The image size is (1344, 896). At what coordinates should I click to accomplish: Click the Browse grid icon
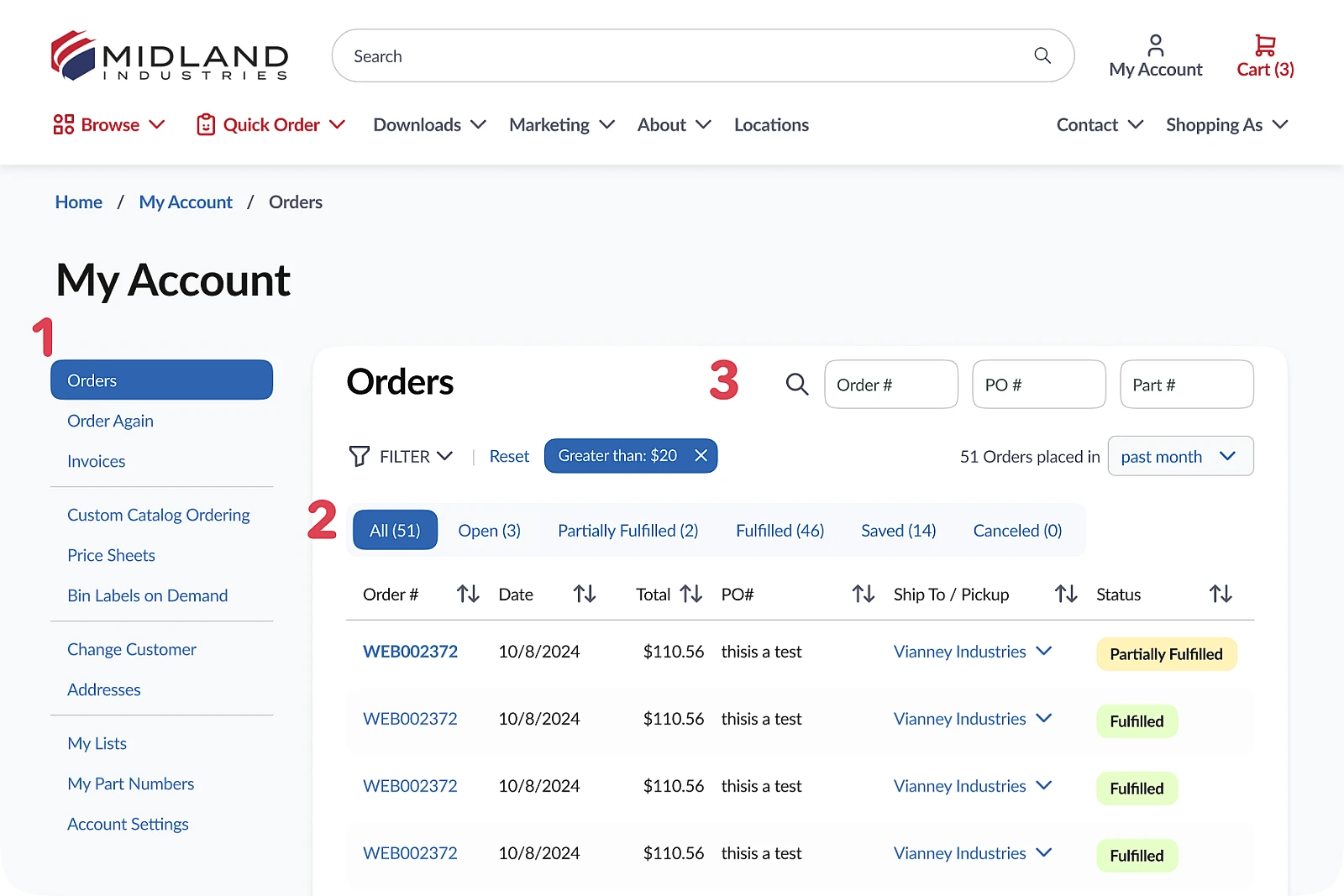pyautogui.click(x=62, y=123)
